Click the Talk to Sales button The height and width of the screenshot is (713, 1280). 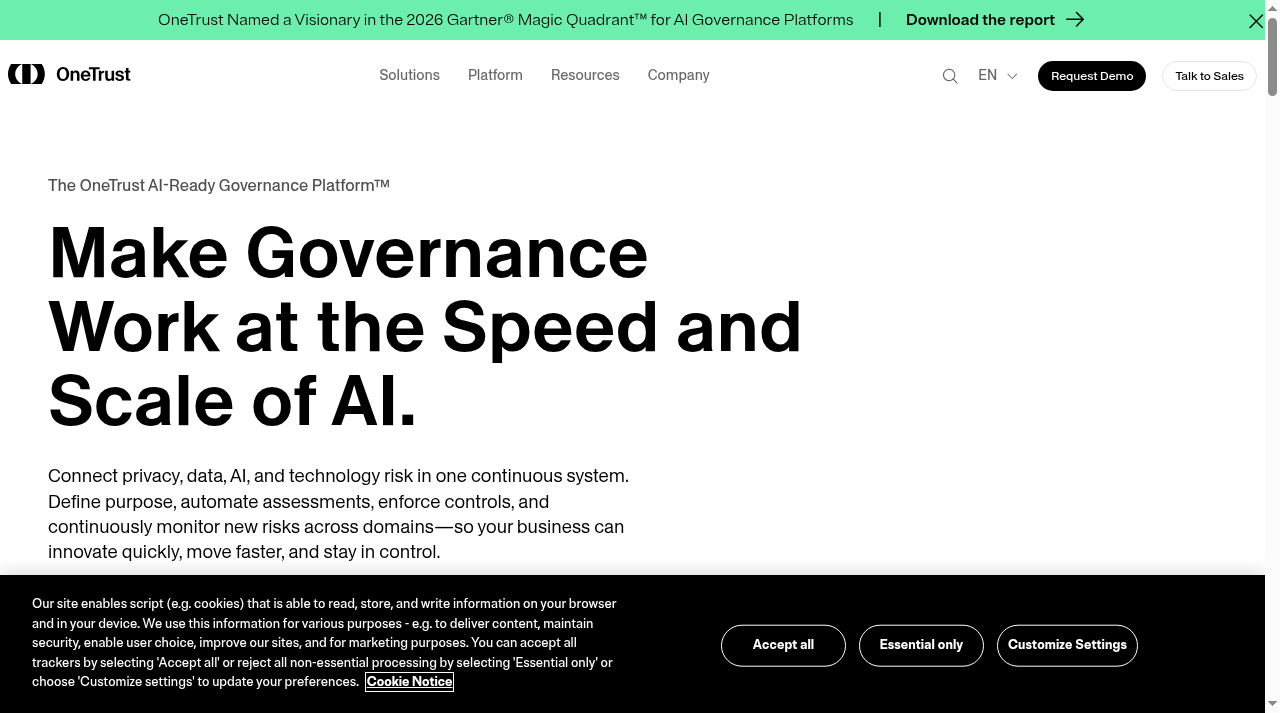pyautogui.click(x=1209, y=76)
